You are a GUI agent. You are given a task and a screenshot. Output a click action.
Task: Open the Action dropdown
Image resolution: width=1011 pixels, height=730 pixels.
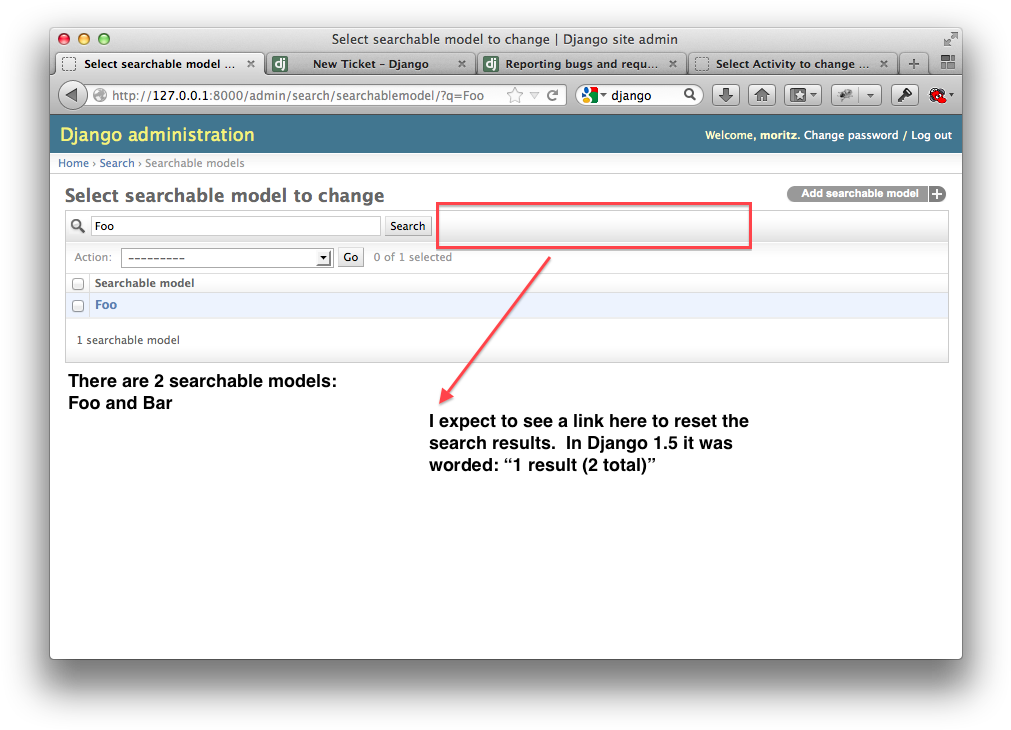coord(227,257)
